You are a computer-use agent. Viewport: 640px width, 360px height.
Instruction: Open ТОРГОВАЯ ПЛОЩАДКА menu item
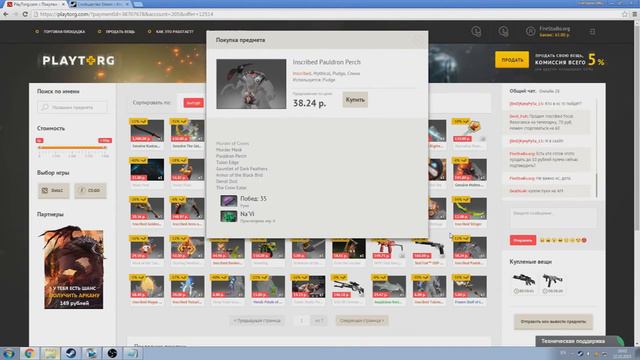click(x=64, y=31)
